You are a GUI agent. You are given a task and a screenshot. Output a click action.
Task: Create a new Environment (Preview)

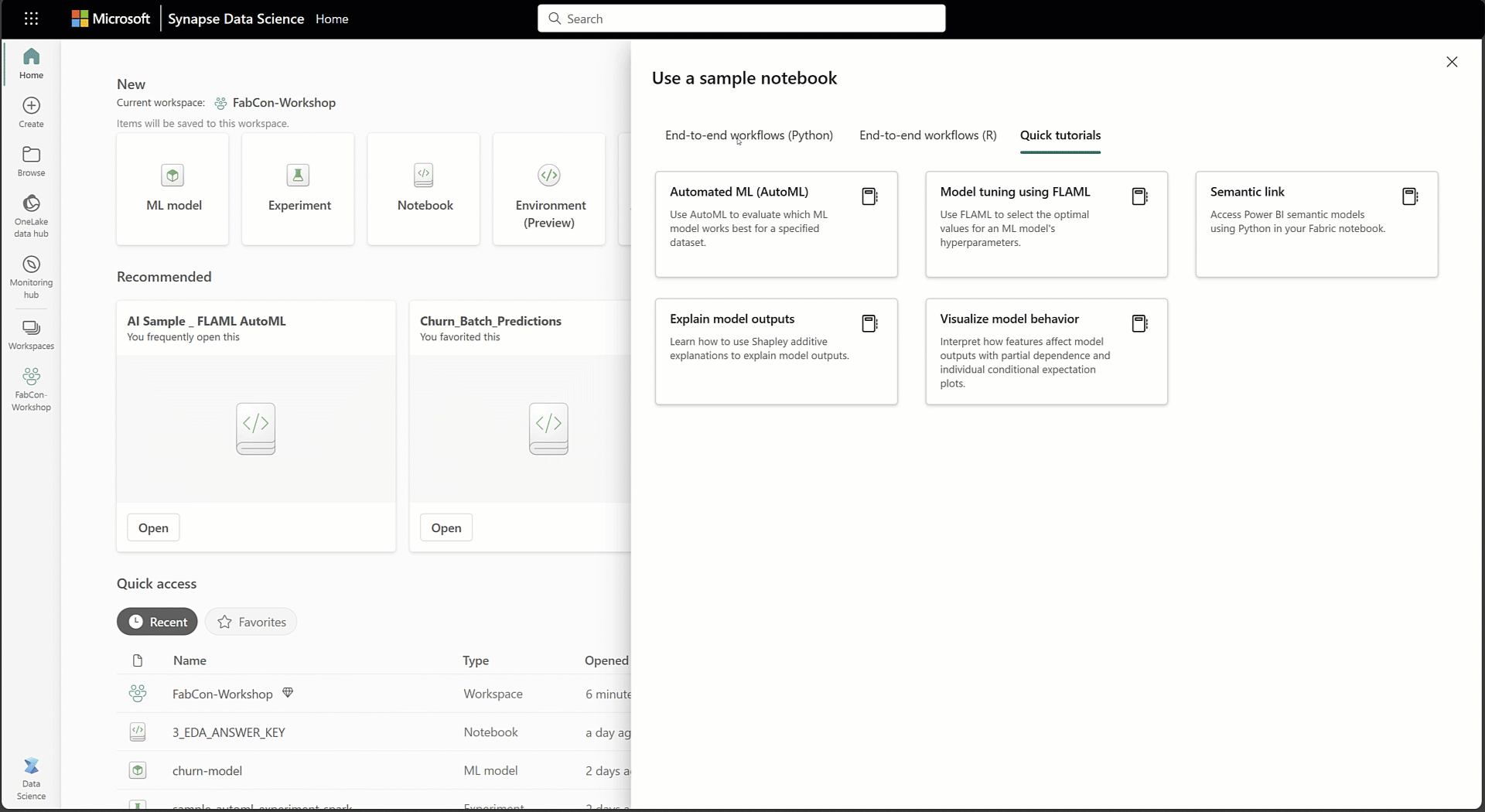pos(549,189)
